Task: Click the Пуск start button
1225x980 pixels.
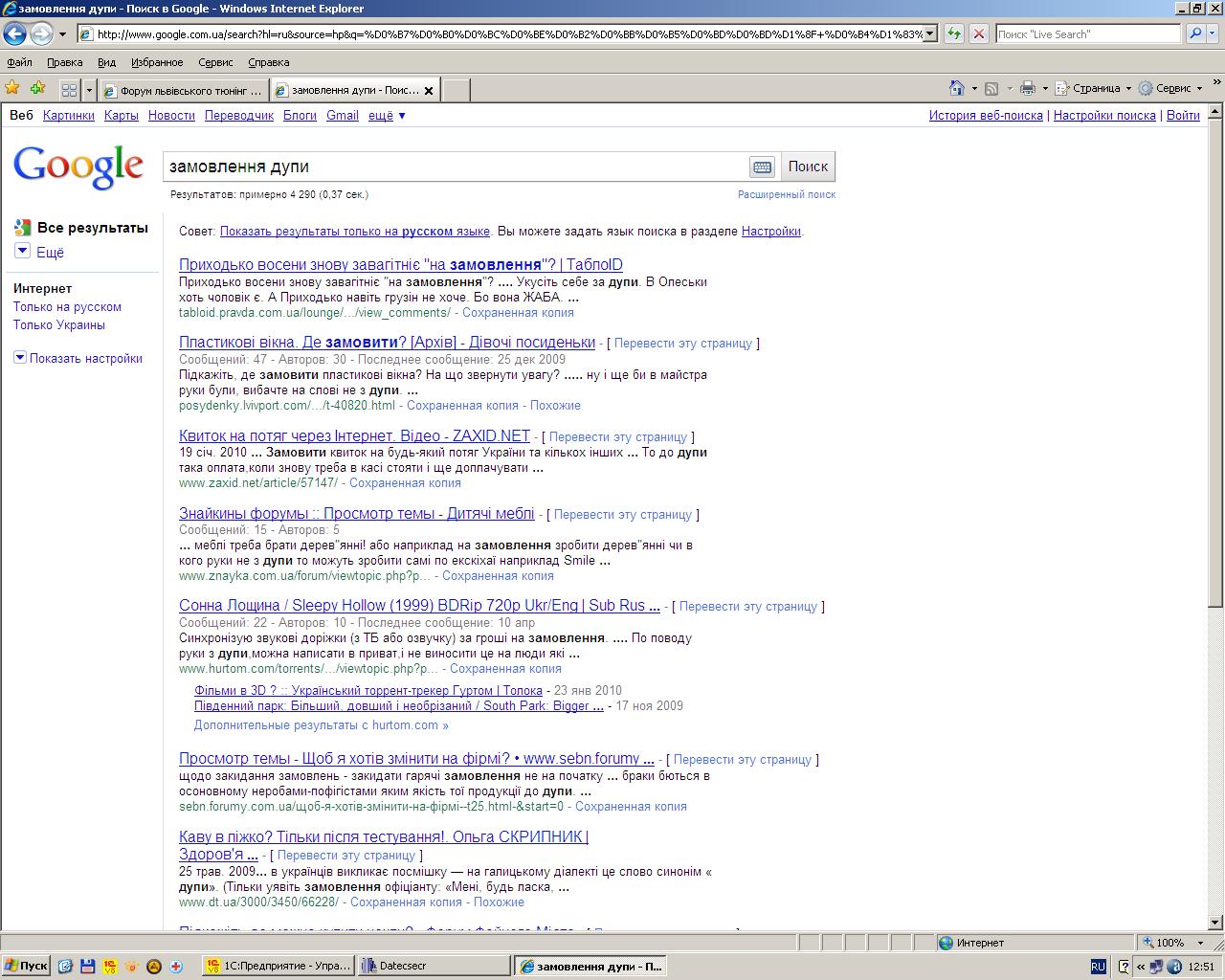Action: coord(26,966)
